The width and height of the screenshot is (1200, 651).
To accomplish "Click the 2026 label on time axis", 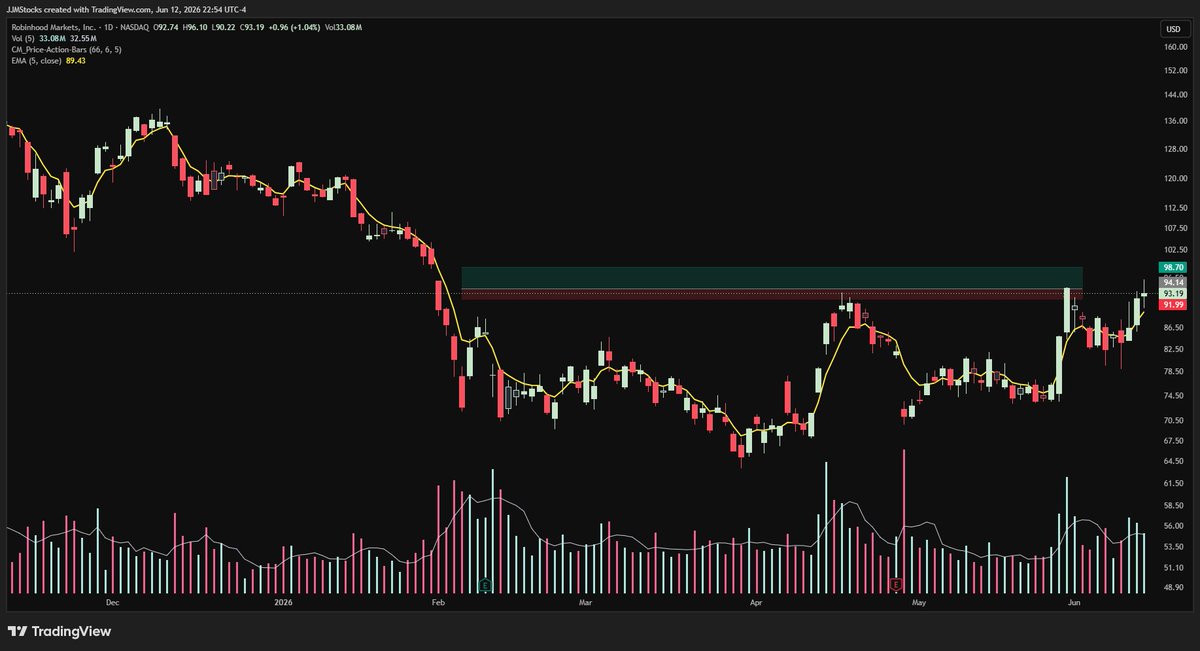I will tap(283, 603).
